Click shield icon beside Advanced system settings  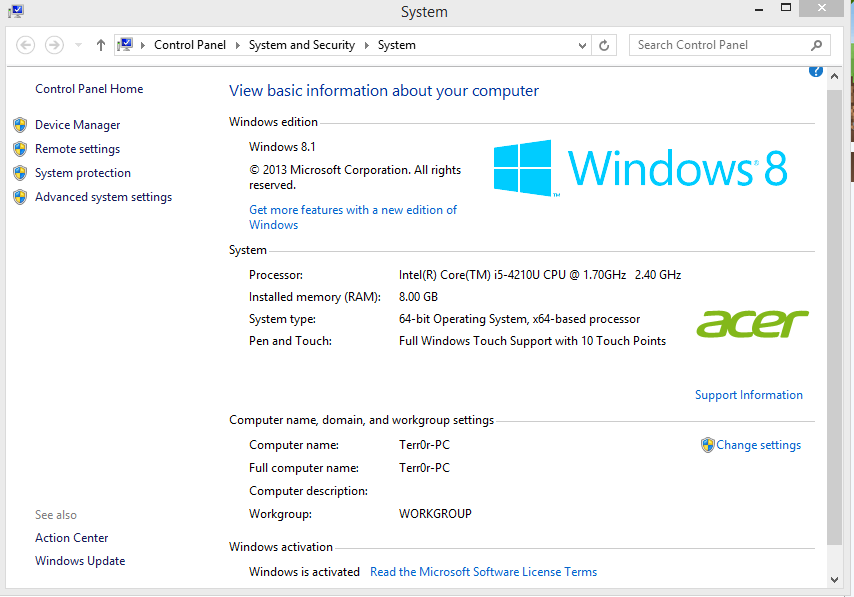(x=20, y=197)
